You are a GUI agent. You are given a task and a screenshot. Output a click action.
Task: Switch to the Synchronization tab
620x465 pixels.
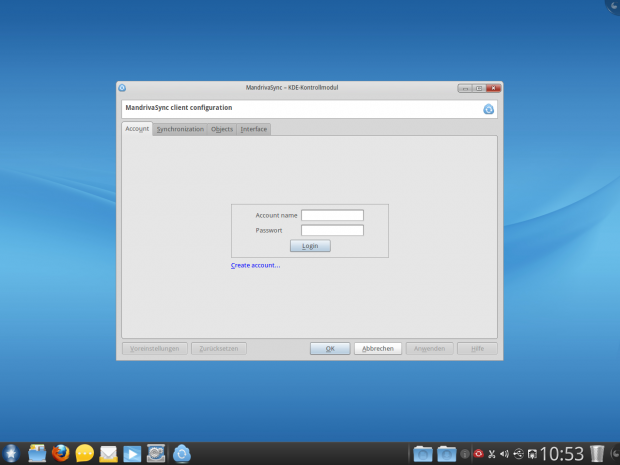click(x=180, y=129)
